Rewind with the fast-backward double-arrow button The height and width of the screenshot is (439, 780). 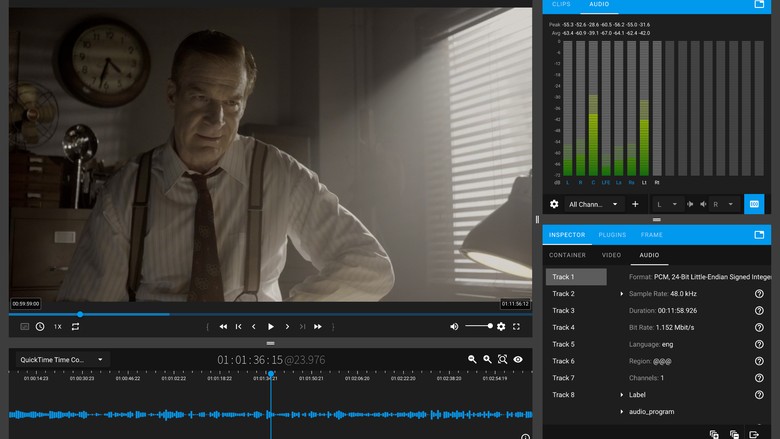(x=223, y=327)
